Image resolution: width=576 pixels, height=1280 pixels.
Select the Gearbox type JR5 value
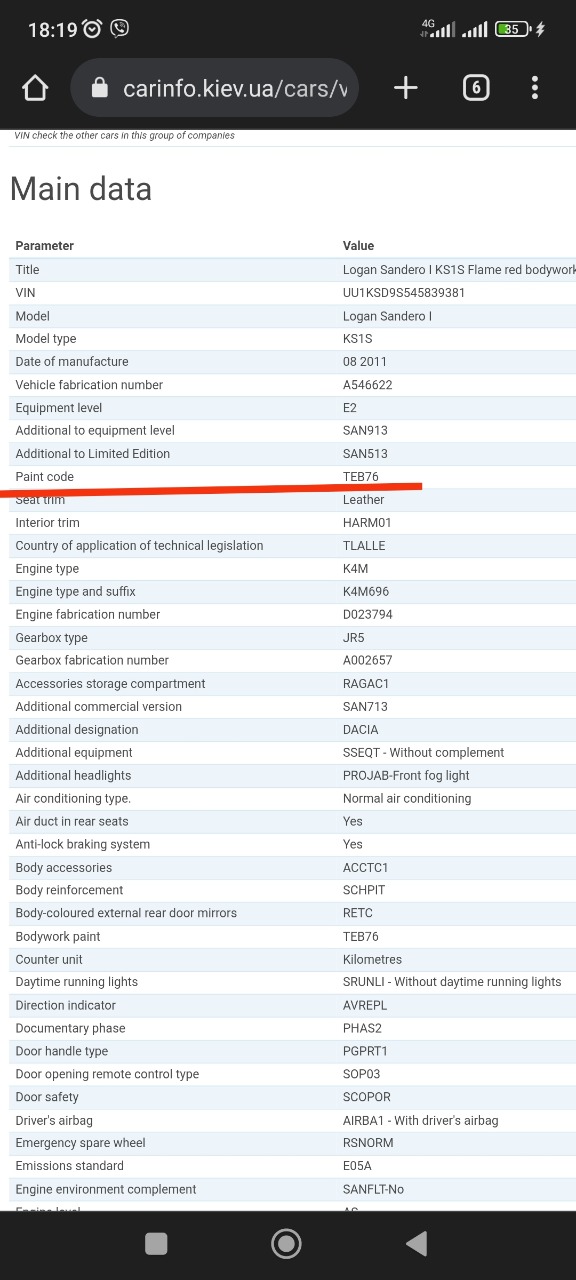355,638
